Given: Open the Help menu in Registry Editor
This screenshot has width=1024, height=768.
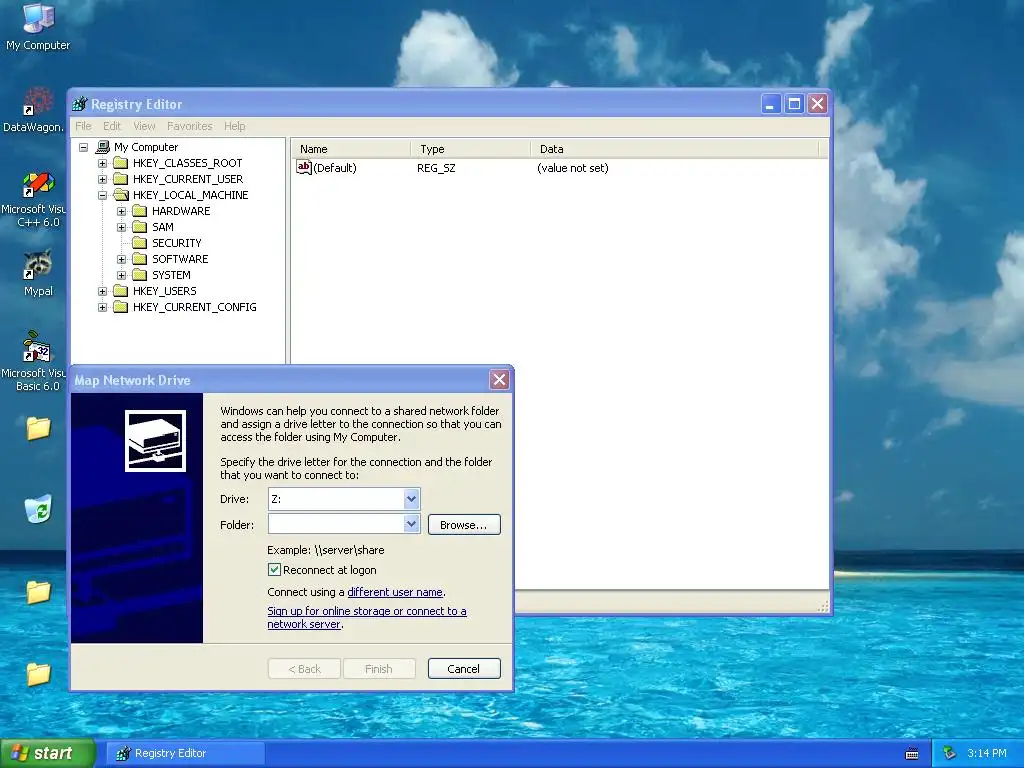Looking at the screenshot, I should click(x=234, y=126).
